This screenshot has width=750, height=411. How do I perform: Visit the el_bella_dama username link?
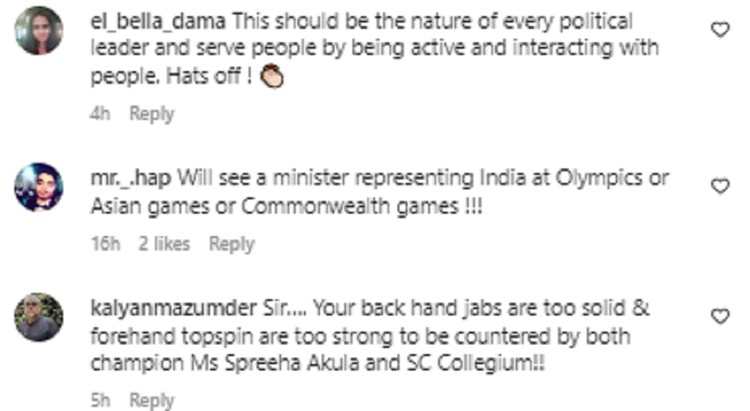click(158, 22)
